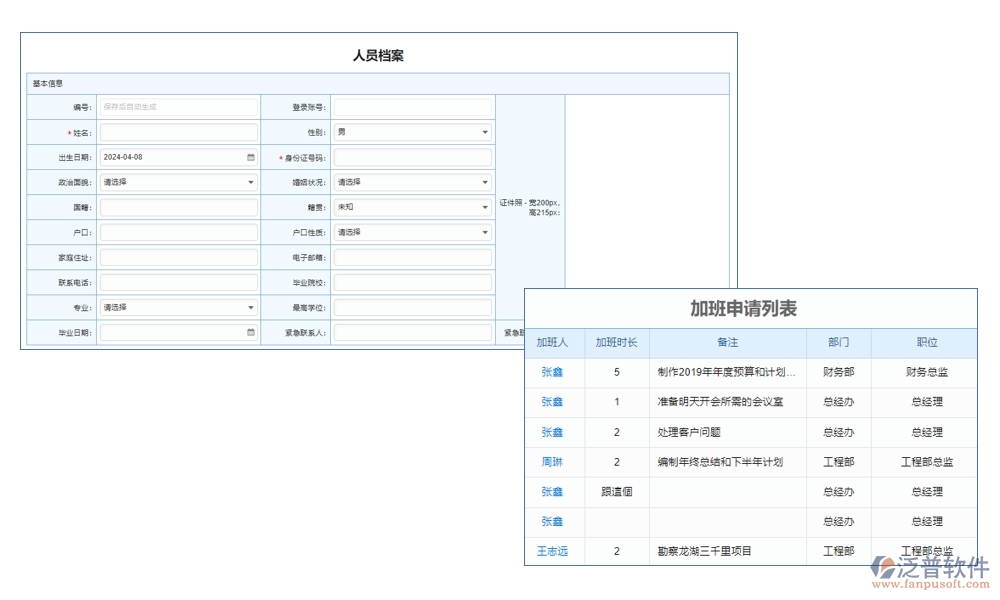Click the 备注 column header
This screenshot has height=600, width=1000.
pyautogui.click(x=727, y=342)
